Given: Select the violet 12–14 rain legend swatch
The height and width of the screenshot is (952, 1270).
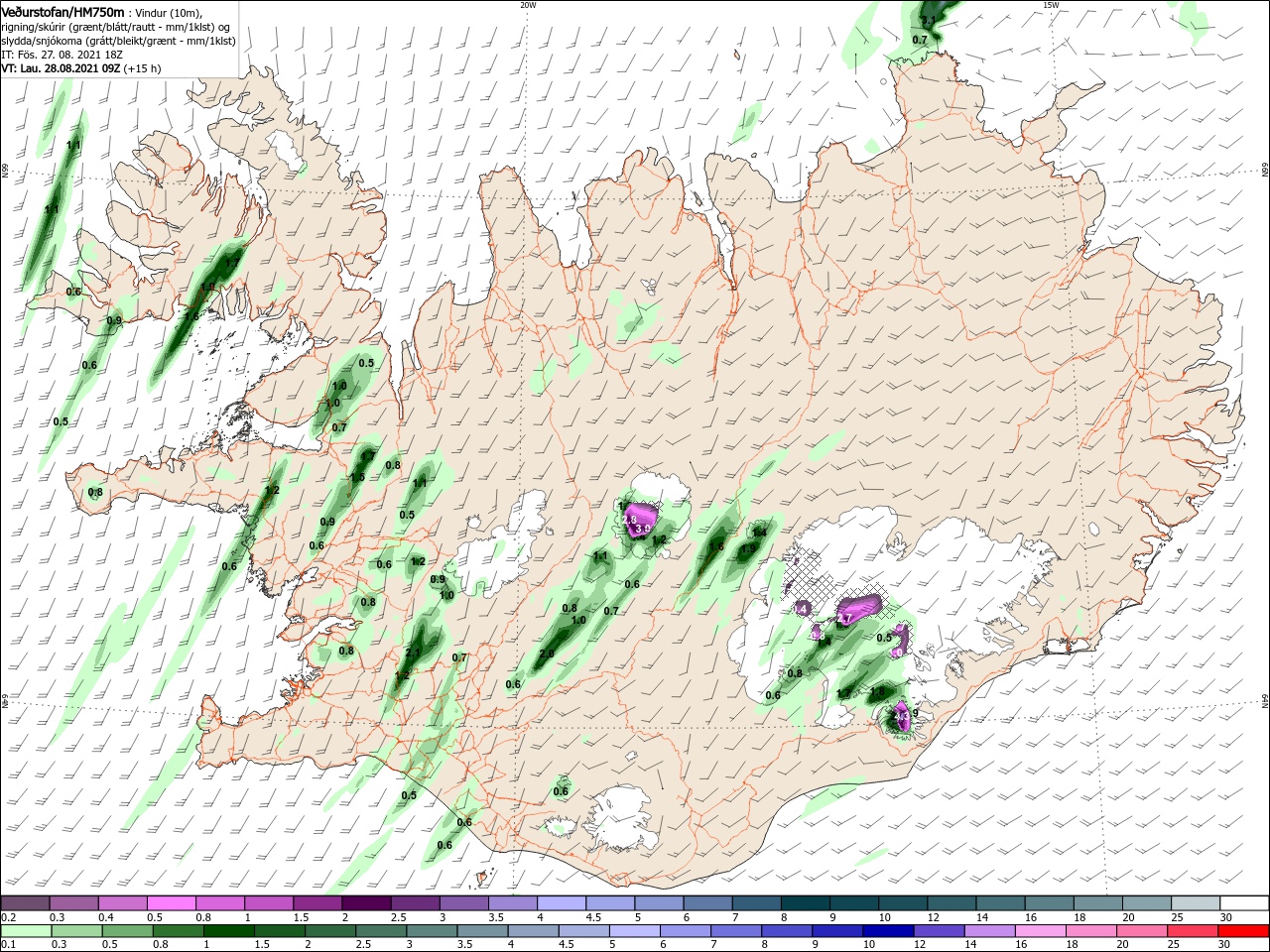Looking at the screenshot, I should tap(941, 931).
